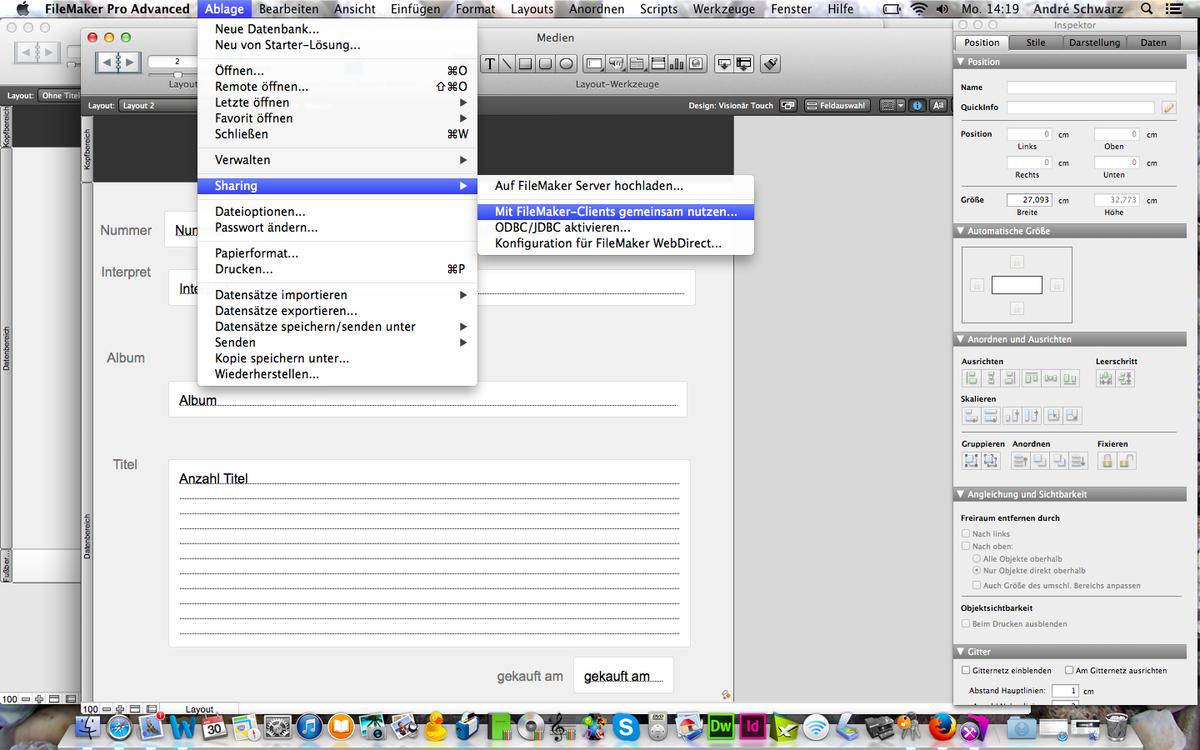
Task: Select the Button tool in toolbar
Action: pyautogui.click(x=616, y=64)
